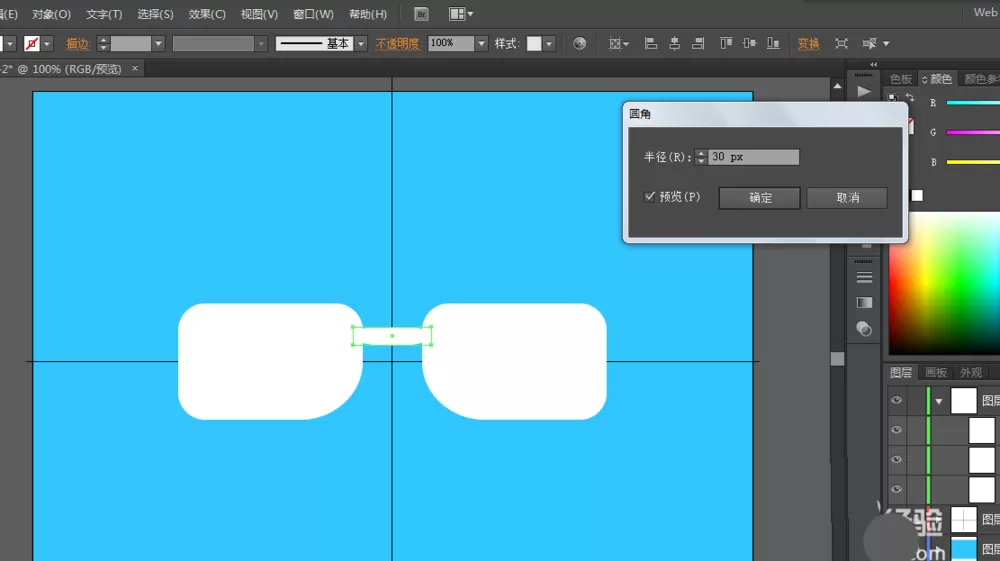1000x561 pixels.
Task: Toggle the 预览 preview checkbox
Action: coord(649,196)
